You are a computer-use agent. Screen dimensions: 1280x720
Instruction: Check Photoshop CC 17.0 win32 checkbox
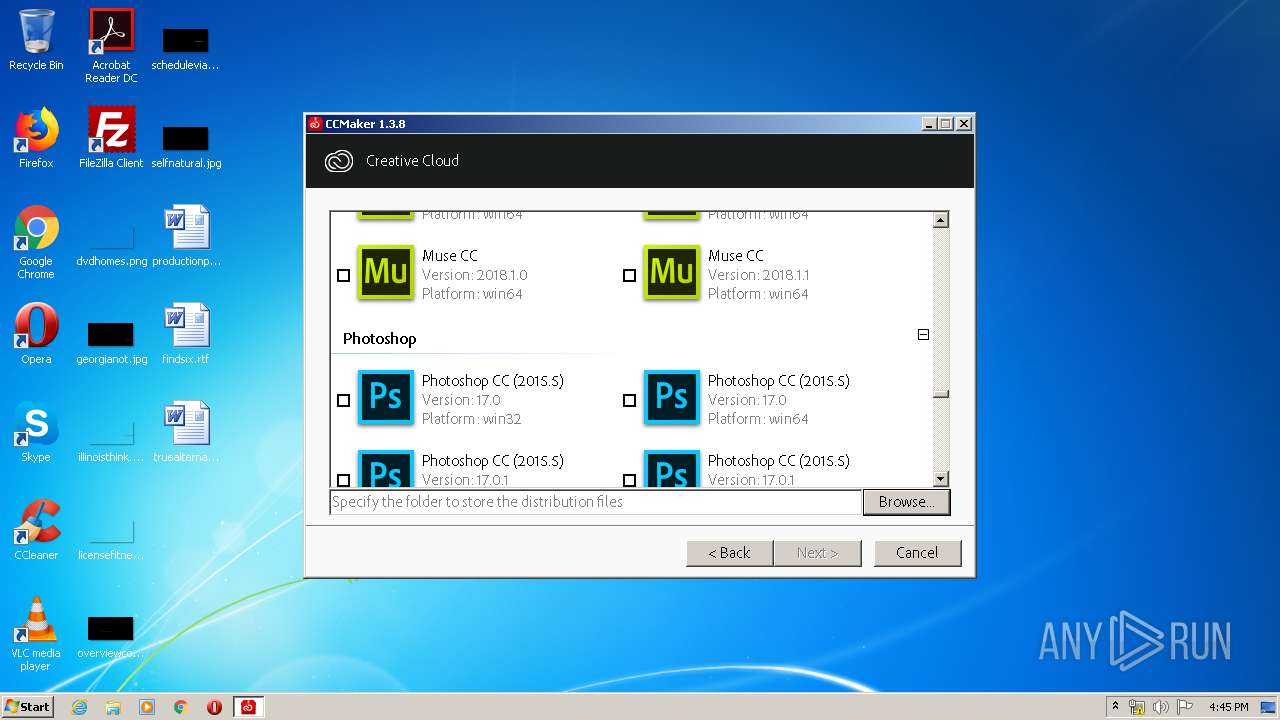pos(343,400)
